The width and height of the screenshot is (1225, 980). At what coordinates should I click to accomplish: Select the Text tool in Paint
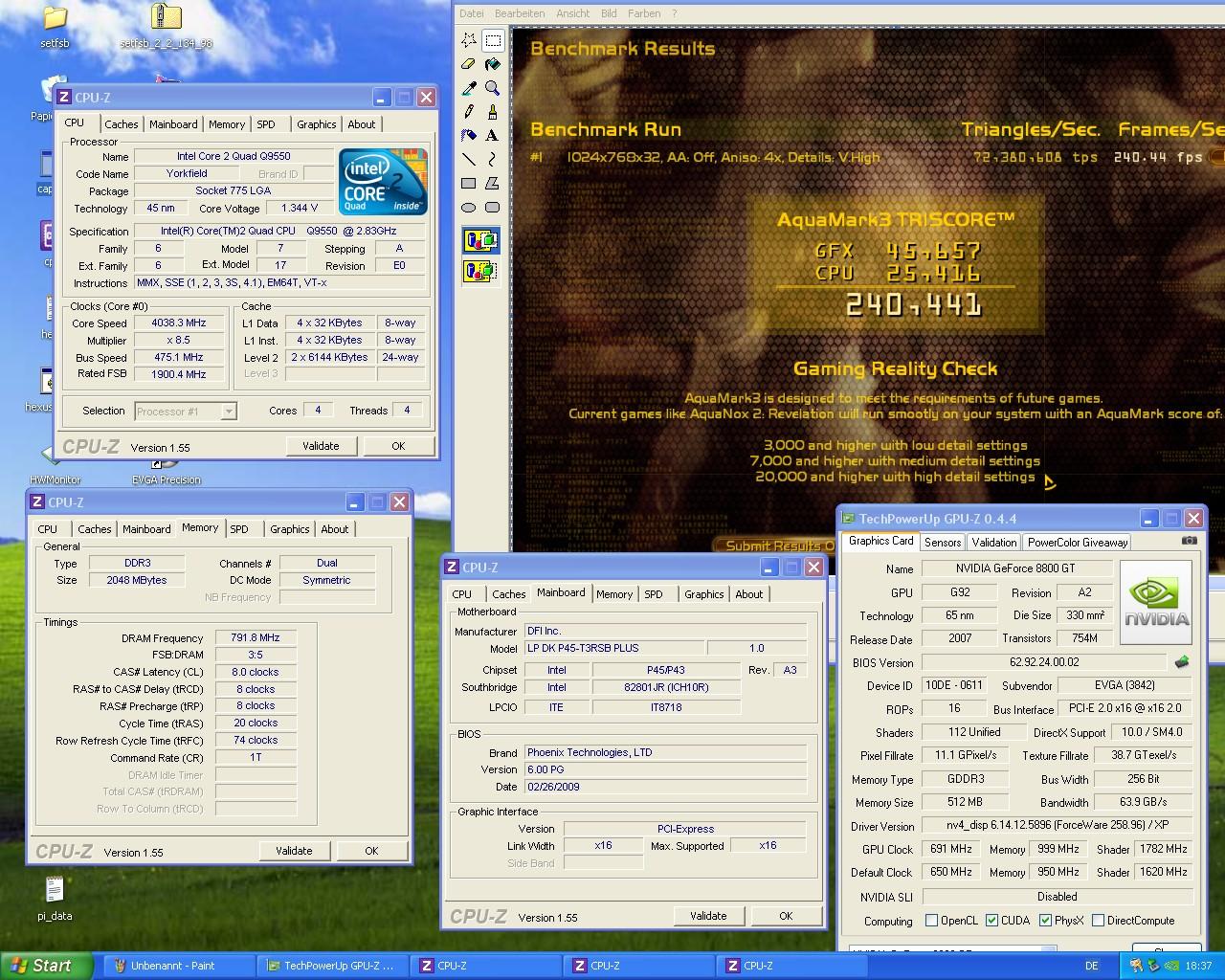493,136
